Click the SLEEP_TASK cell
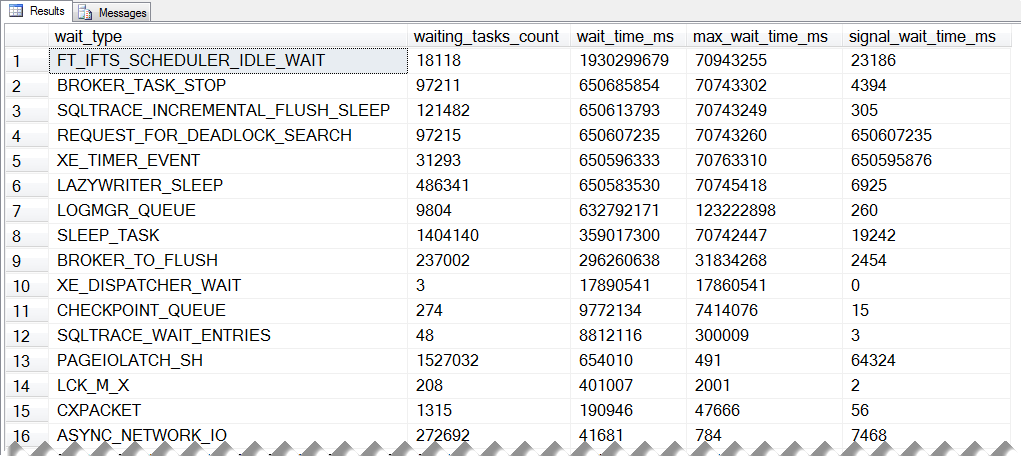1021x456 pixels. point(229,236)
